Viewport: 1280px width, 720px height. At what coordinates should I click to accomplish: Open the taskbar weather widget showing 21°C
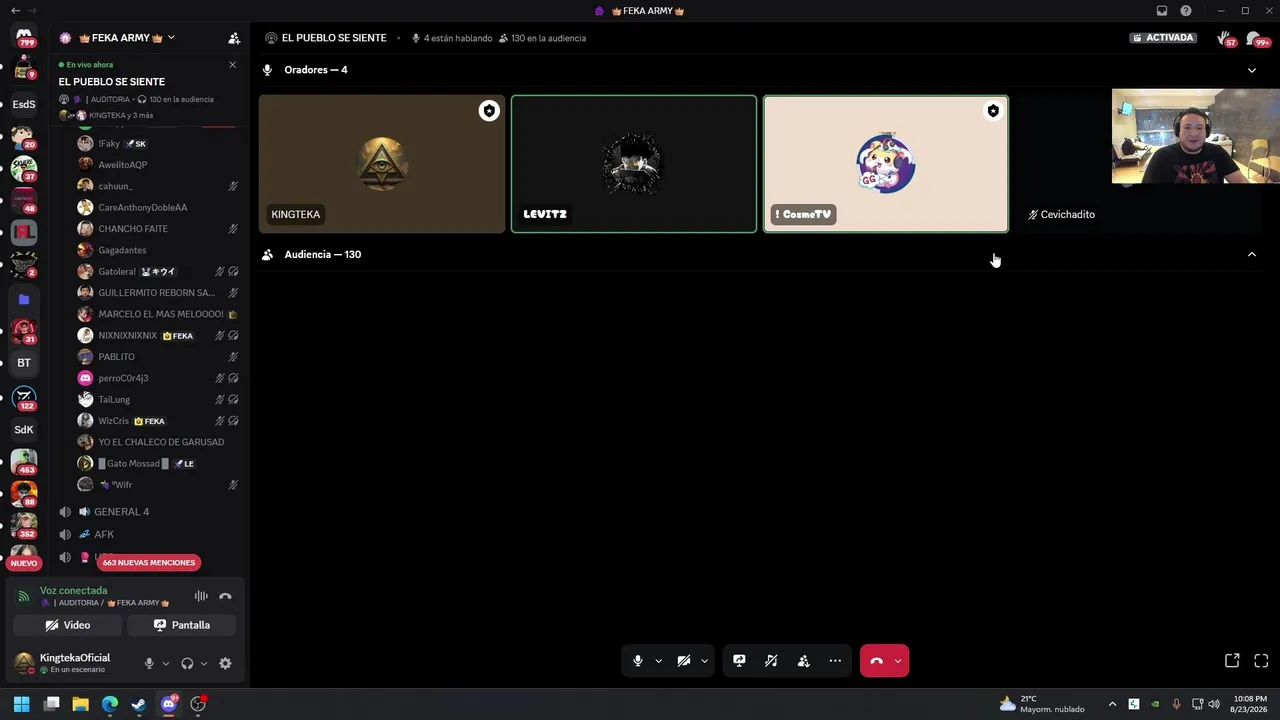1042,704
